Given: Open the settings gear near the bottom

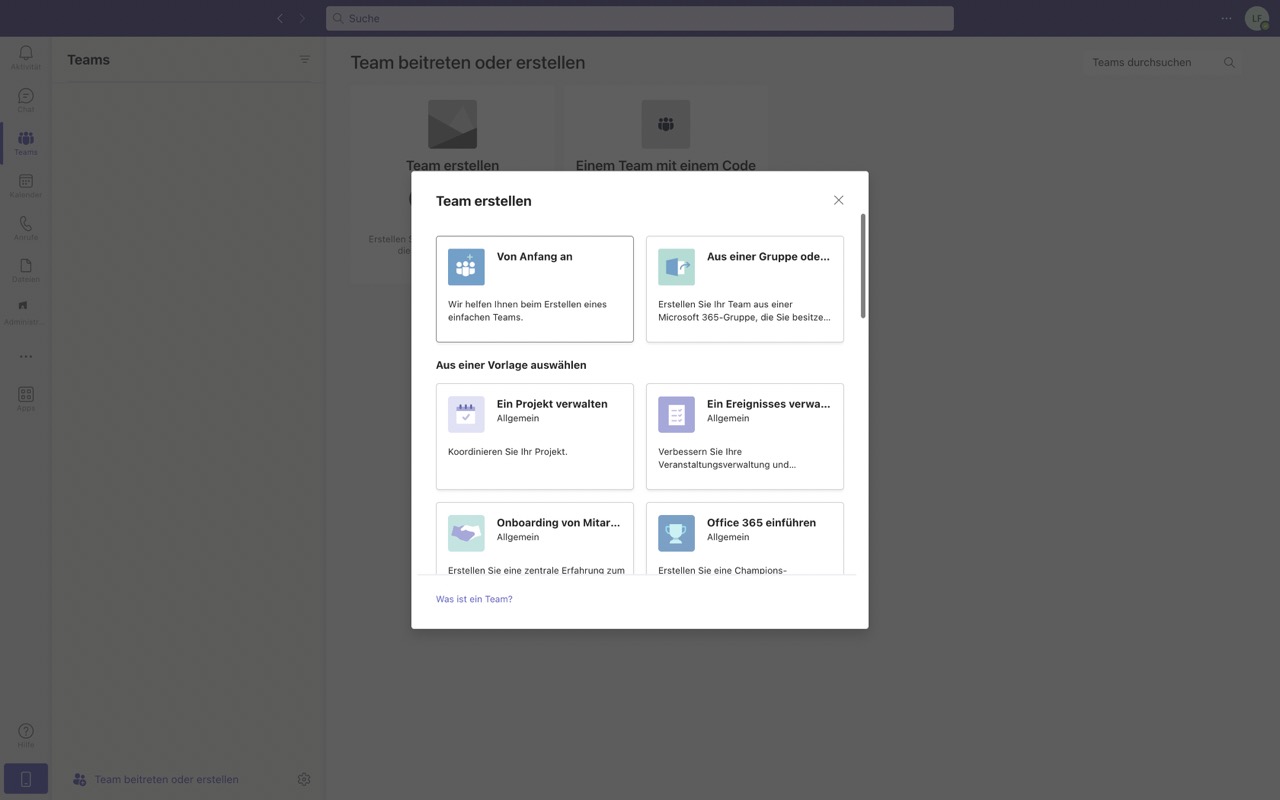Looking at the screenshot, I should [304, 778].
